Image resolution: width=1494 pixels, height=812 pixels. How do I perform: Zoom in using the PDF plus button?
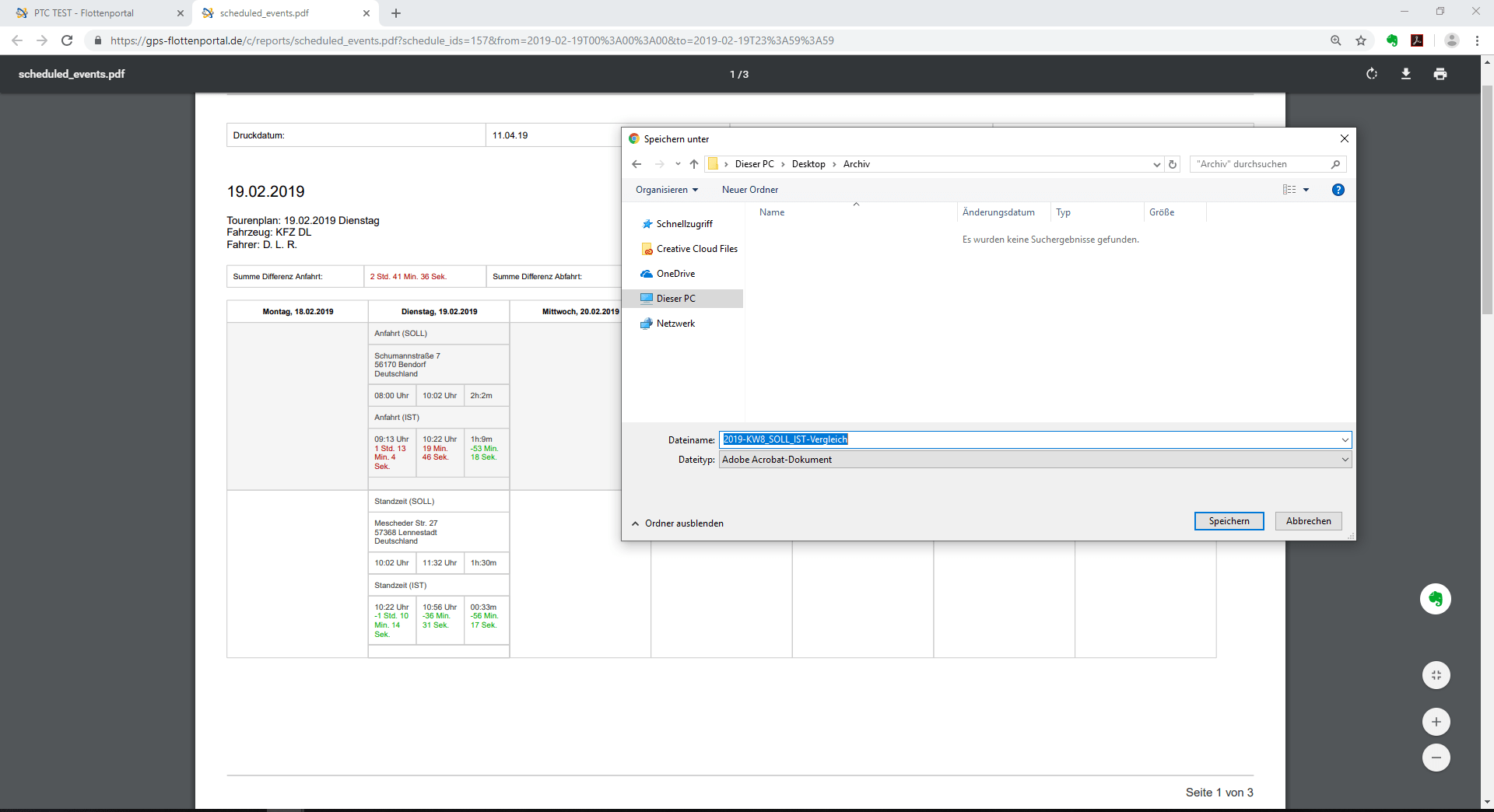coord(1436,722)
